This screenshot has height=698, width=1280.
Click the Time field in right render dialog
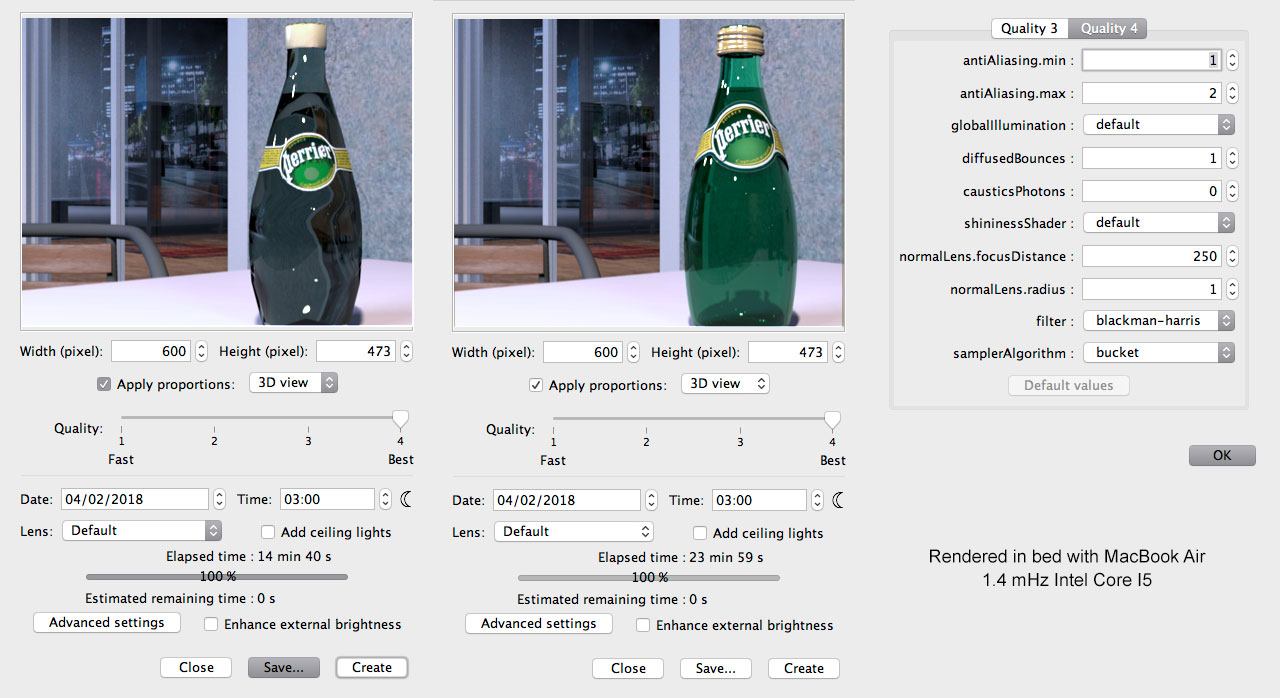tap(760, 500)
